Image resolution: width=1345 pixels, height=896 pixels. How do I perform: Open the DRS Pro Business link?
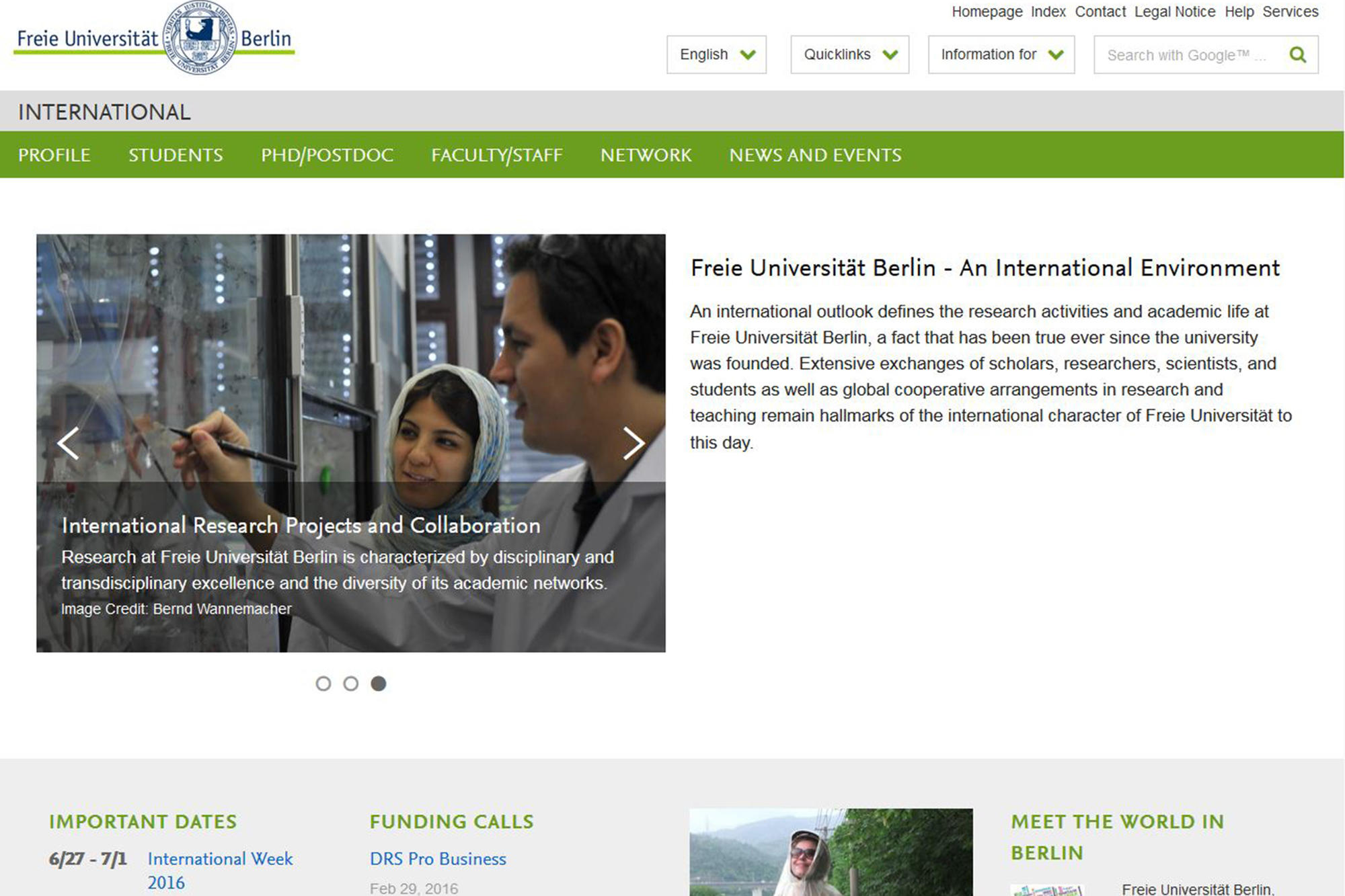(x=438, y=859)
